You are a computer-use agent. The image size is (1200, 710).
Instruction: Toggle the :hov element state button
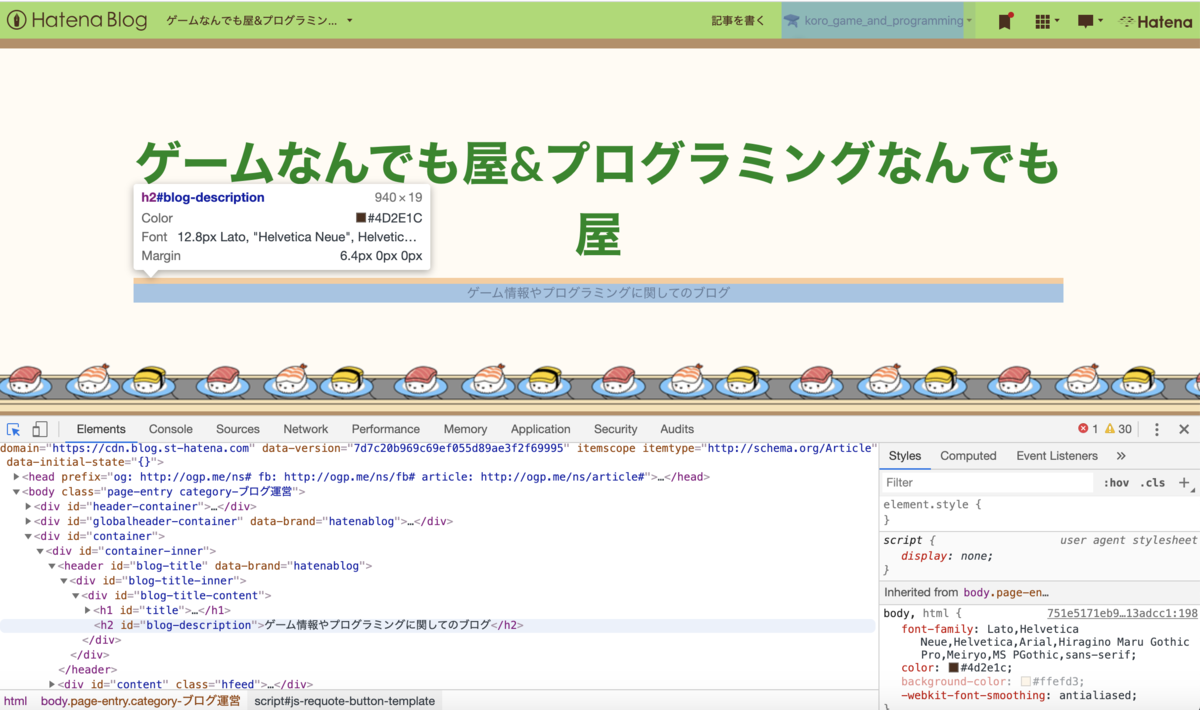coord(1116,483)
